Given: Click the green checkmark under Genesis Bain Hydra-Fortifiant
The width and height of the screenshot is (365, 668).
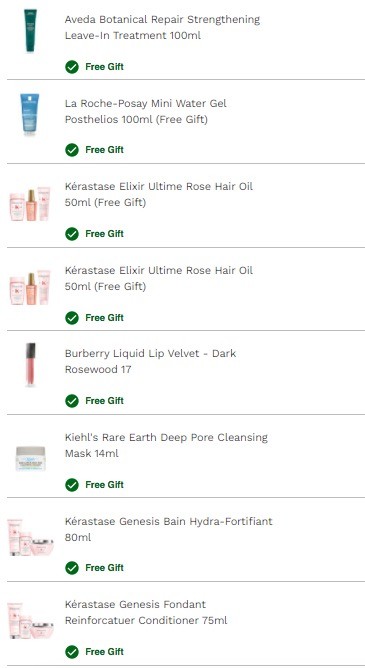Looking at the screenshot, I should [72, 568].
